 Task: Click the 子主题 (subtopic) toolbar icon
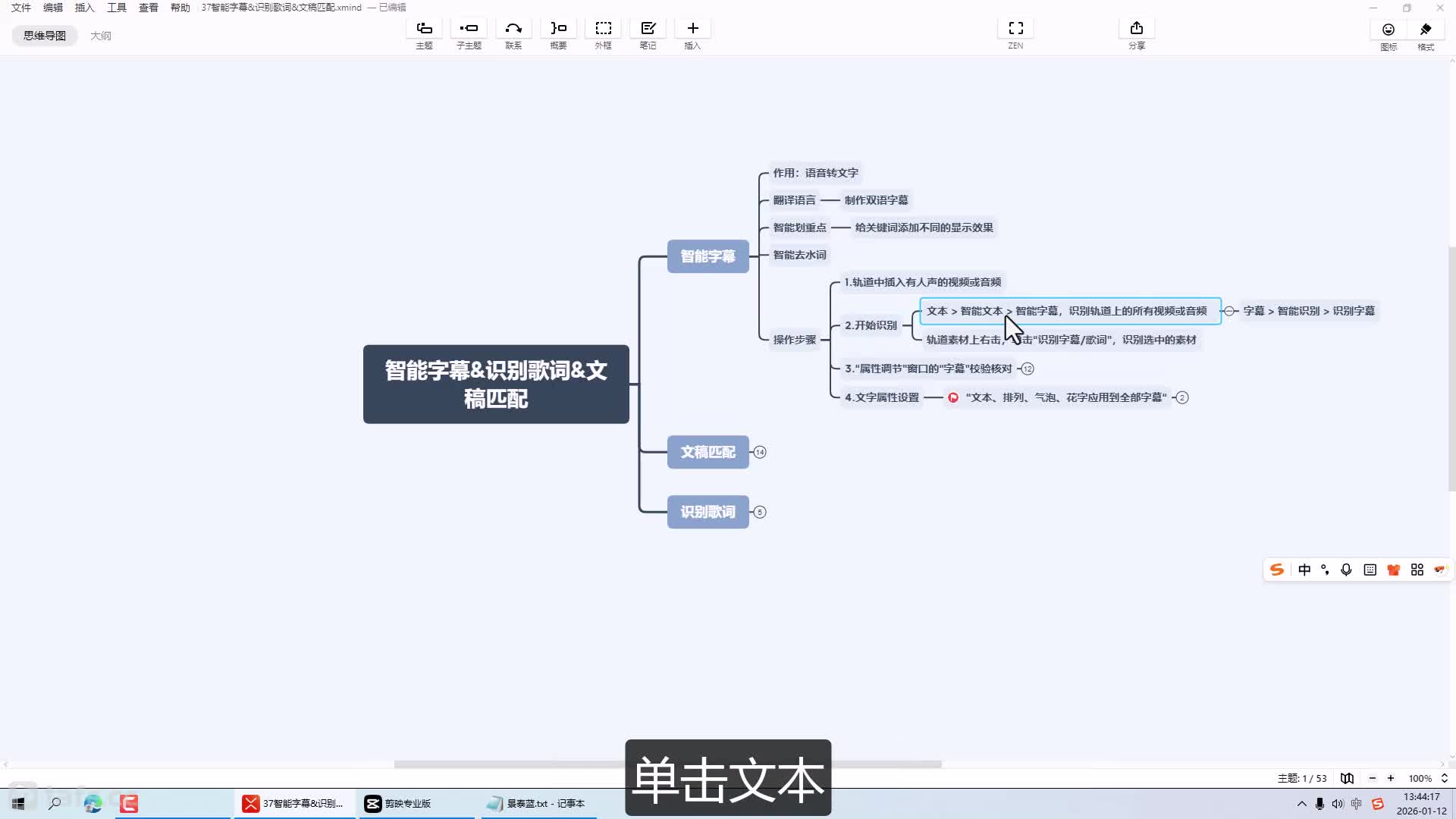(x=469, y=29)
